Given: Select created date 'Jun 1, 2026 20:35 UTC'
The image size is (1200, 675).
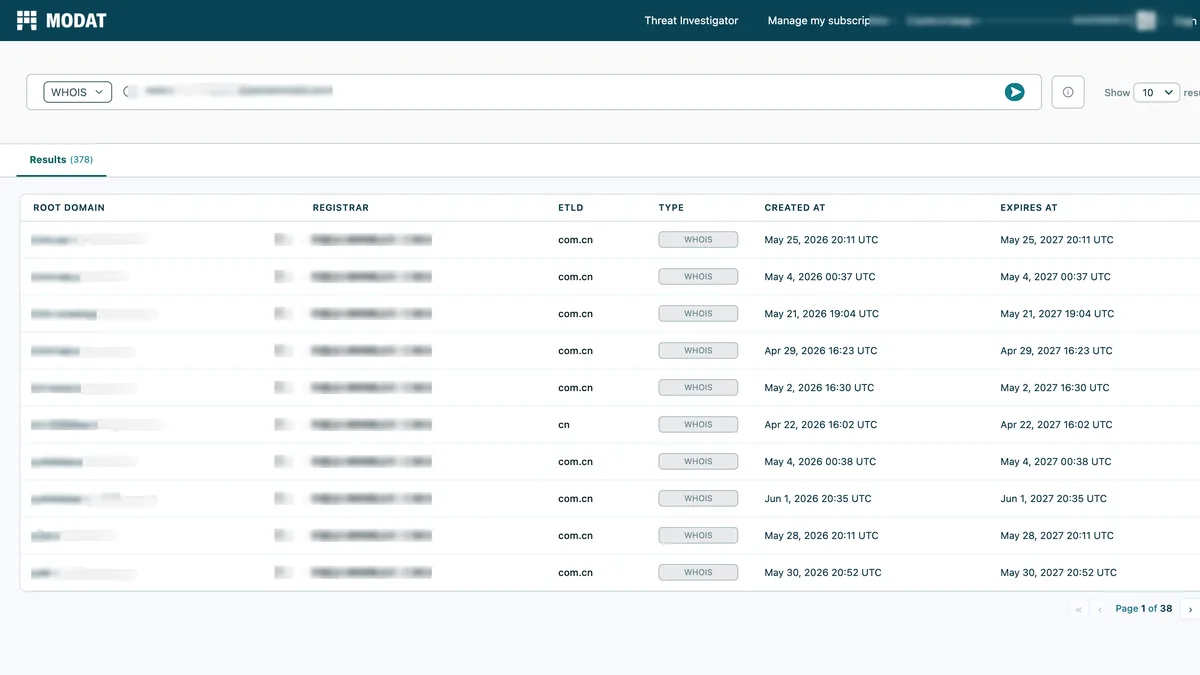Looking at the screenshot, I should [818, 499].
